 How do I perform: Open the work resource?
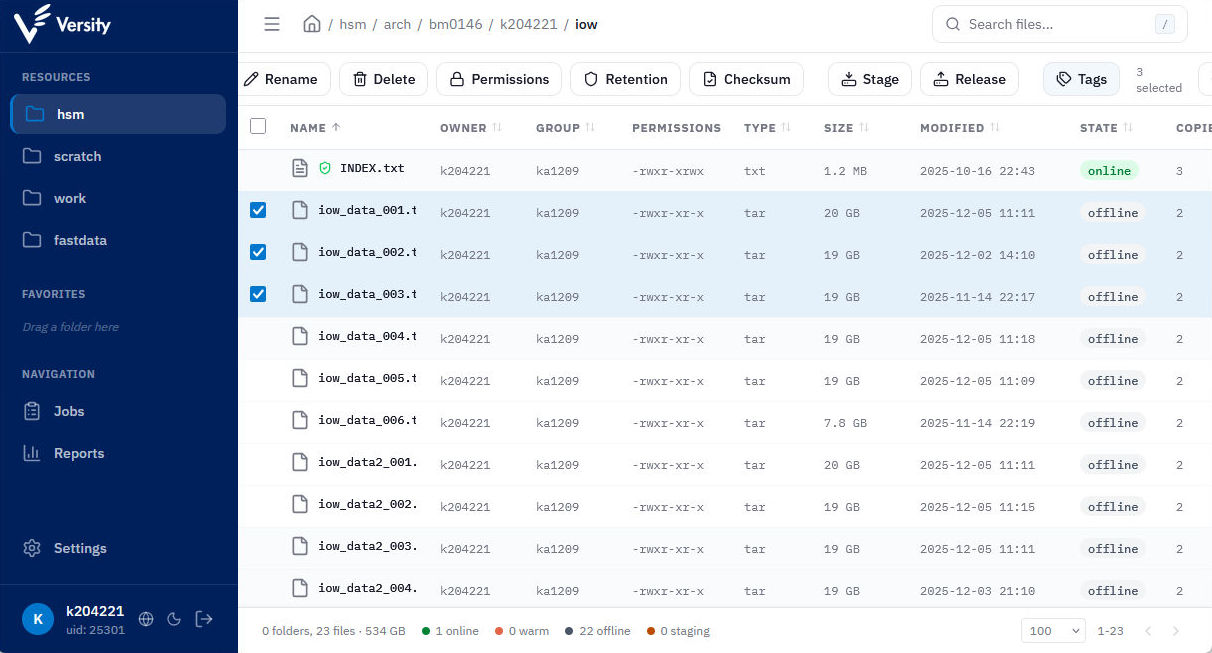coord(118,198)
